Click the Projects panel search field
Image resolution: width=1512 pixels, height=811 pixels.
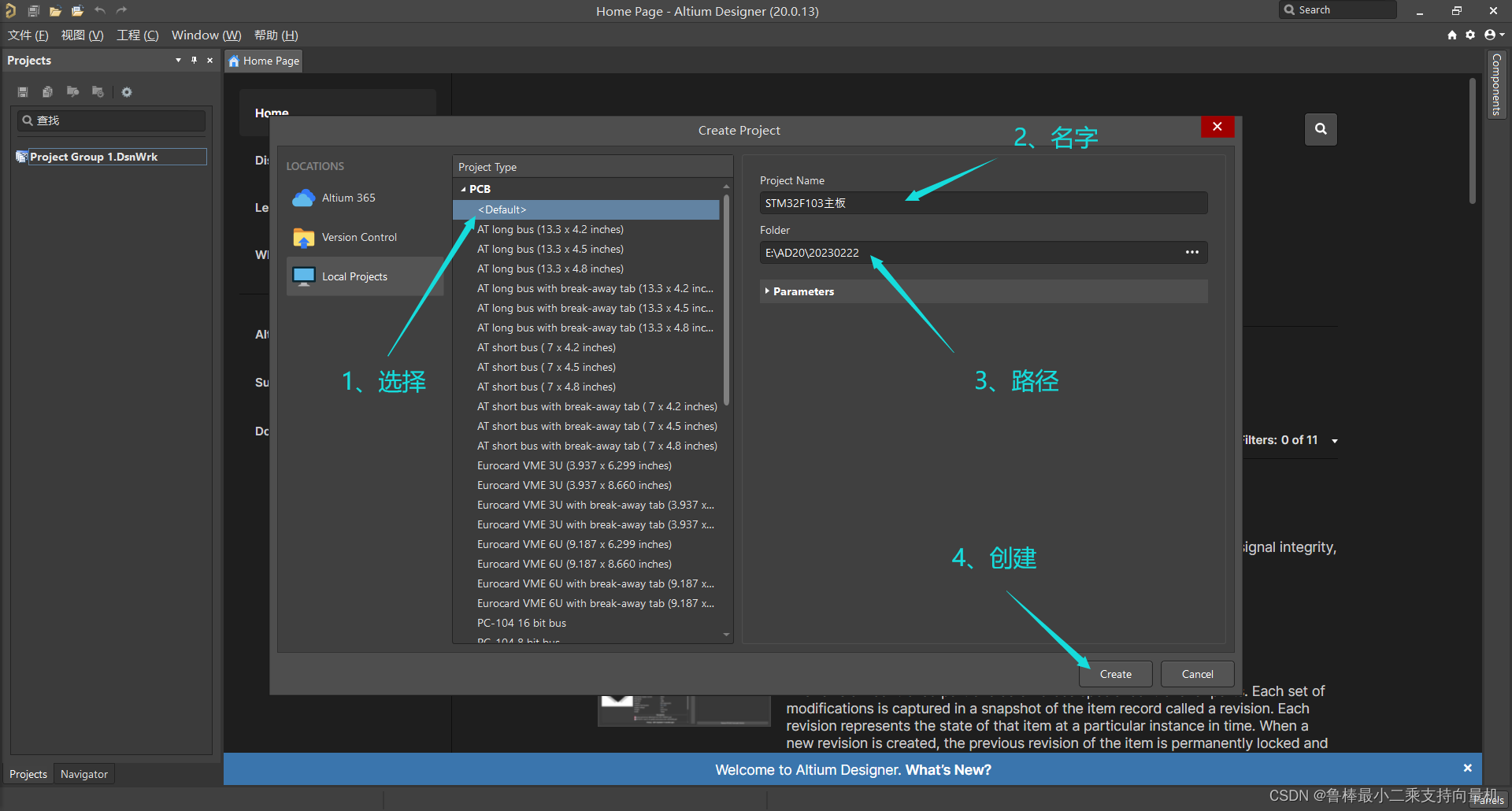click(111, 120)
